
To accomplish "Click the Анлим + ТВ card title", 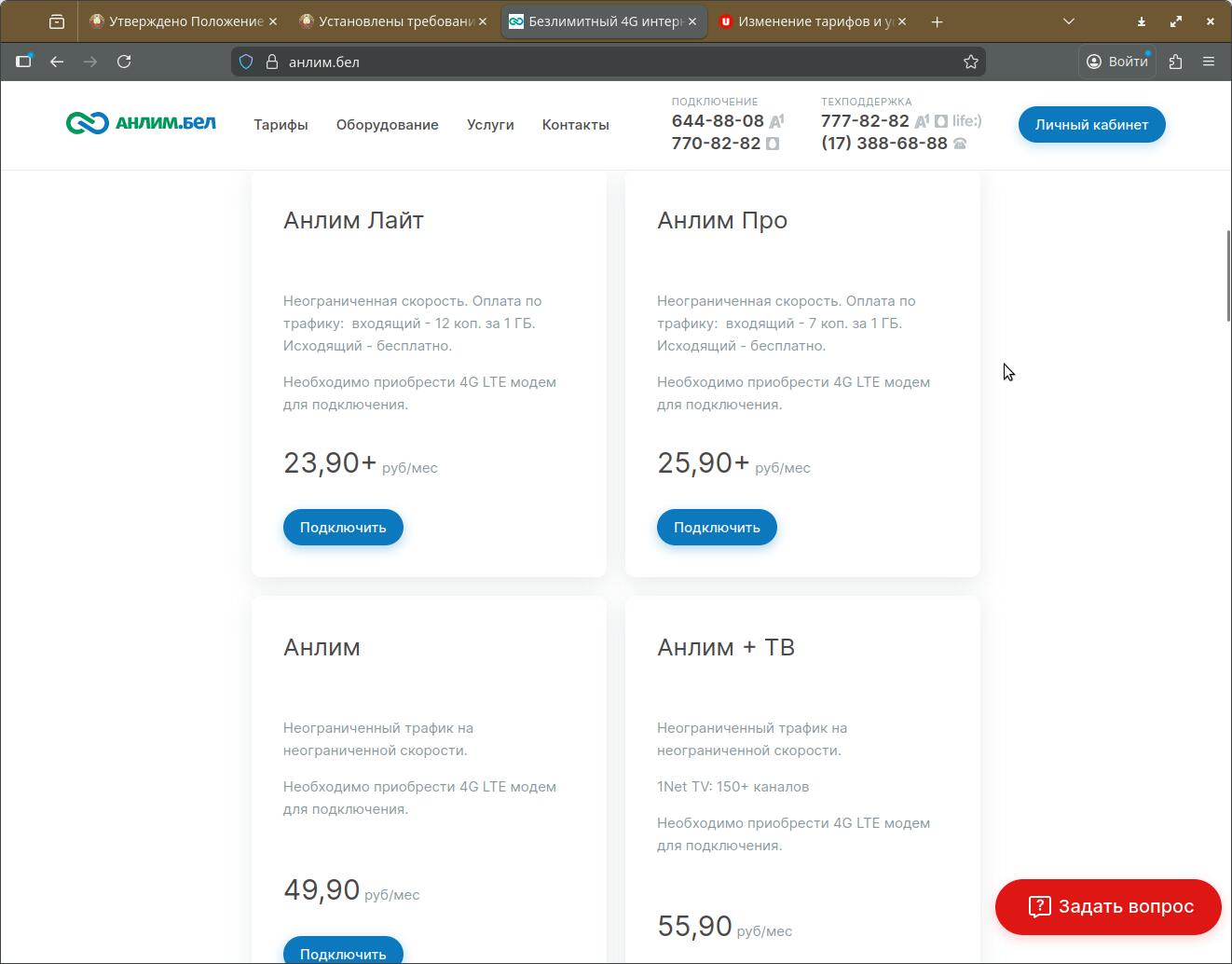I will [726, 648].
